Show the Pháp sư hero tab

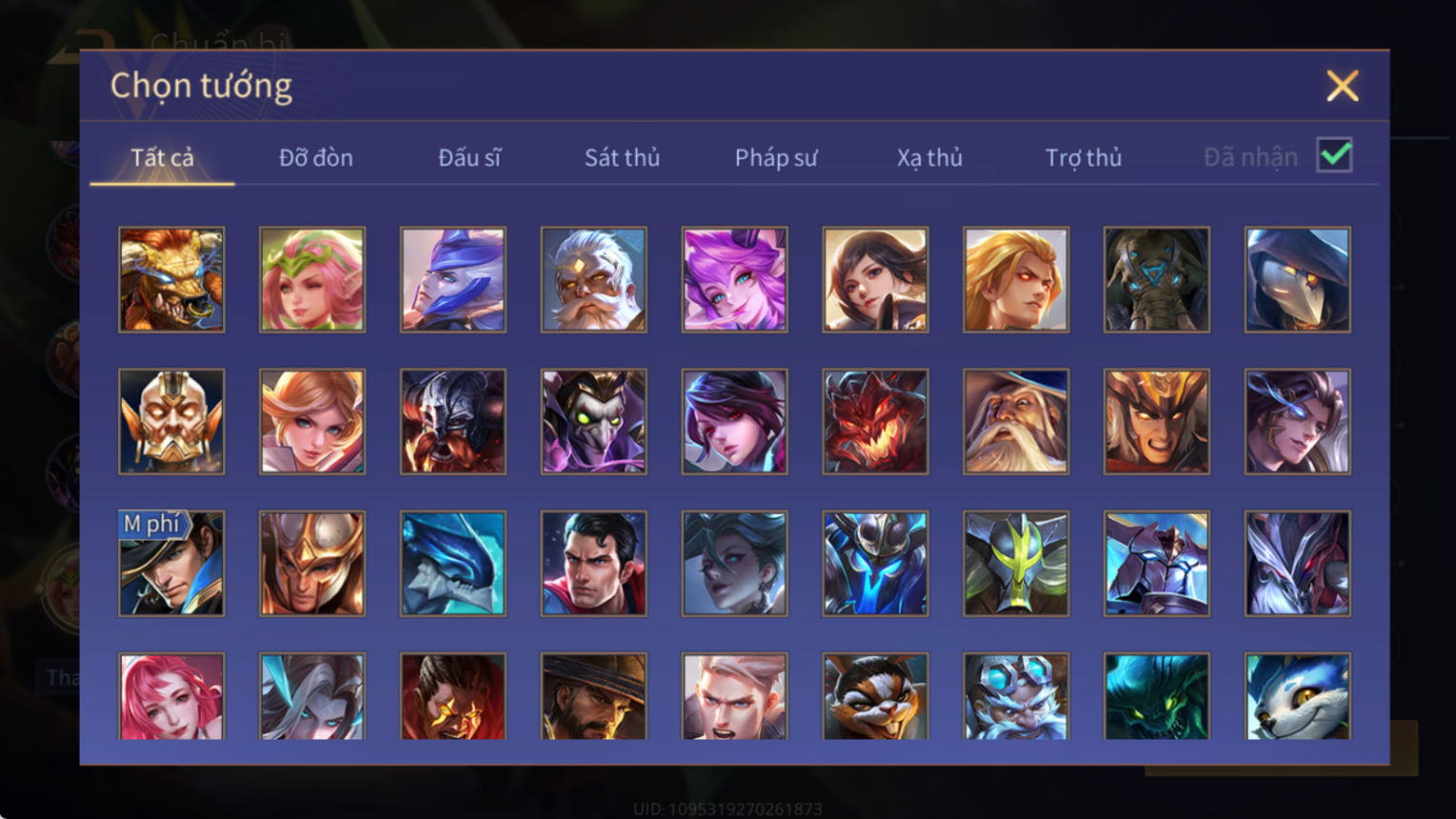[775, 157]
